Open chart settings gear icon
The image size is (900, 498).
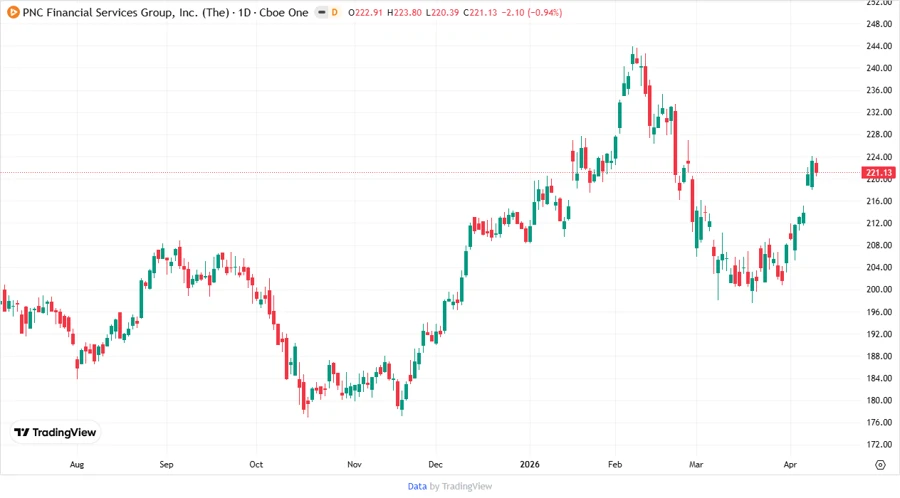pos(880,465)
